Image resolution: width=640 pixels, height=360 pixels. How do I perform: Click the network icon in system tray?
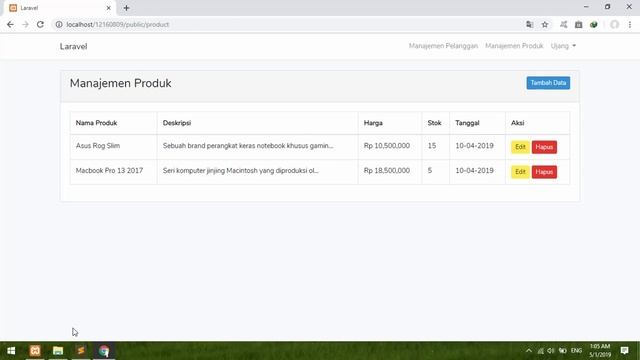tap(540, 351)
